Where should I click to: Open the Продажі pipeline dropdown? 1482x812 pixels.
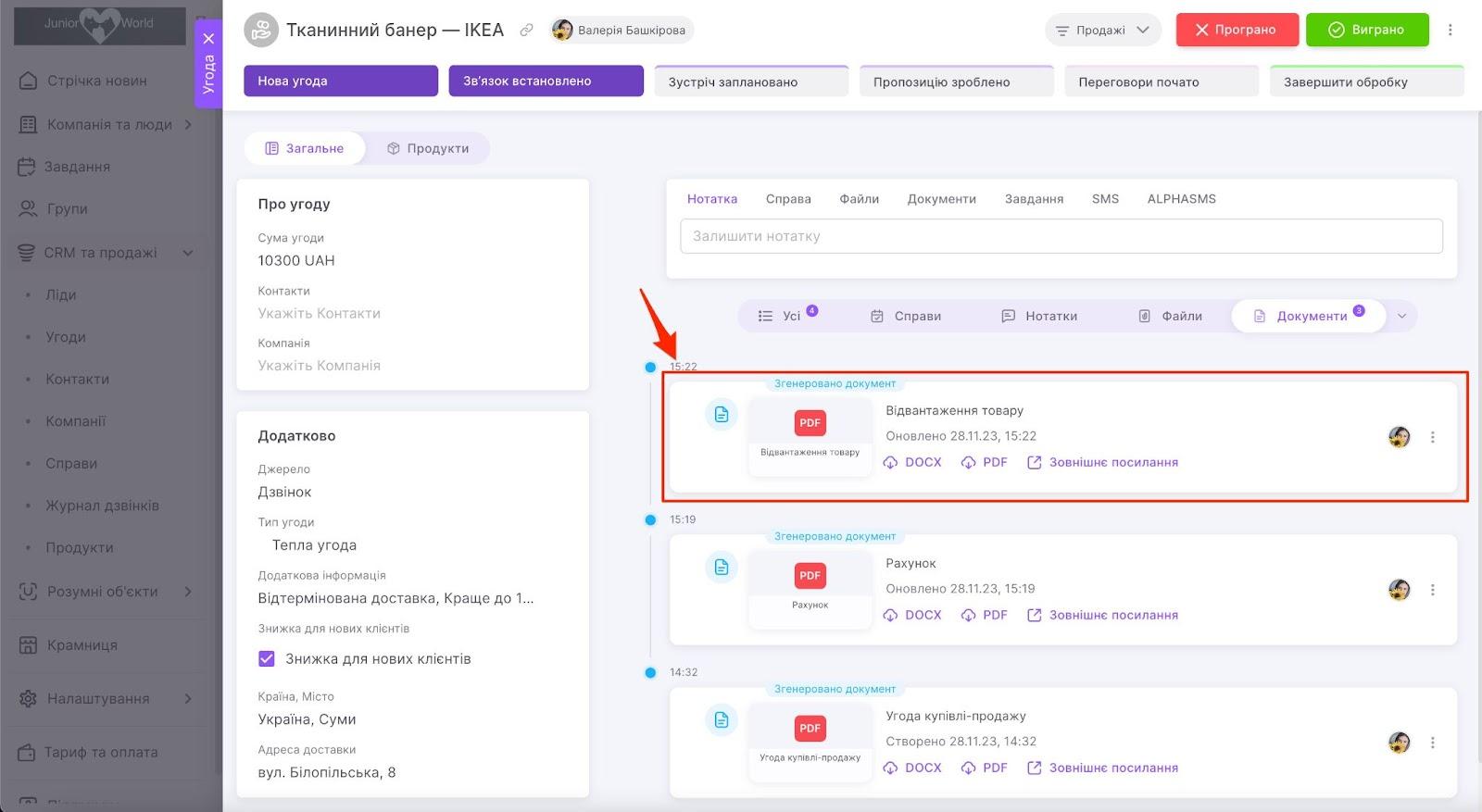coord(1103,30)
